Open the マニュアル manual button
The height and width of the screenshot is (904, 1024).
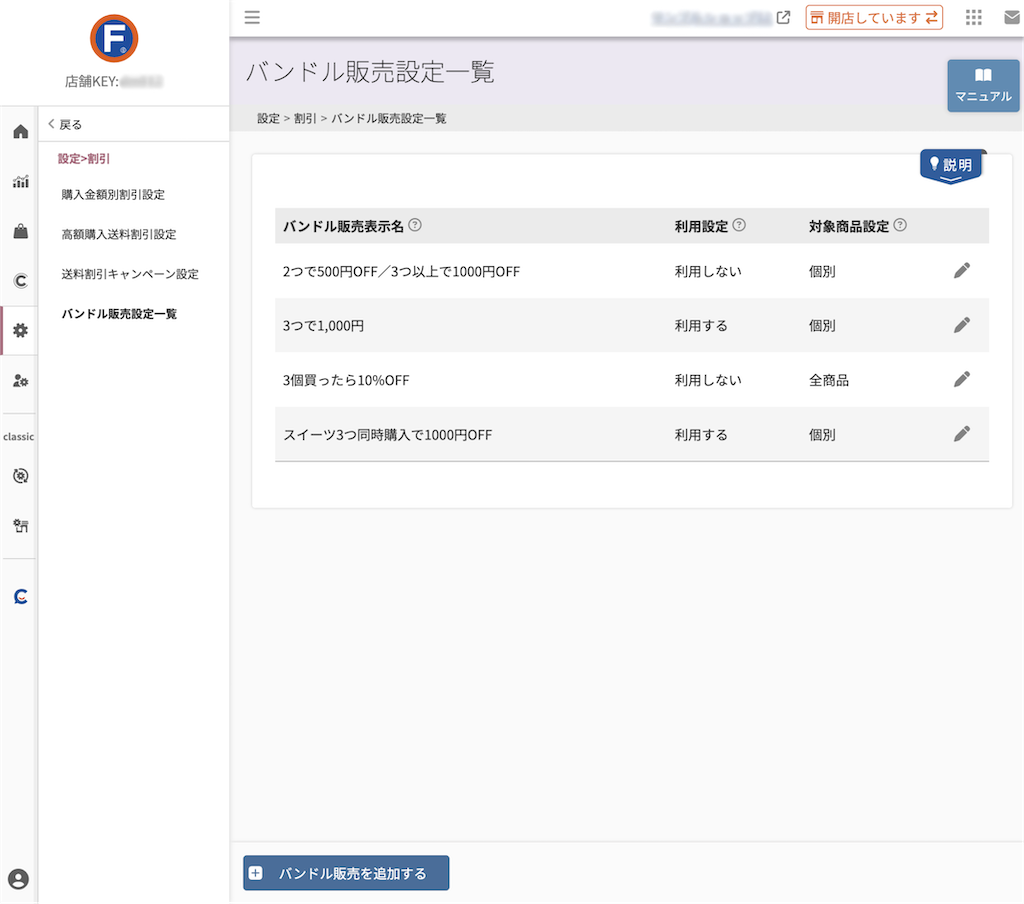(x=983, y=86)
